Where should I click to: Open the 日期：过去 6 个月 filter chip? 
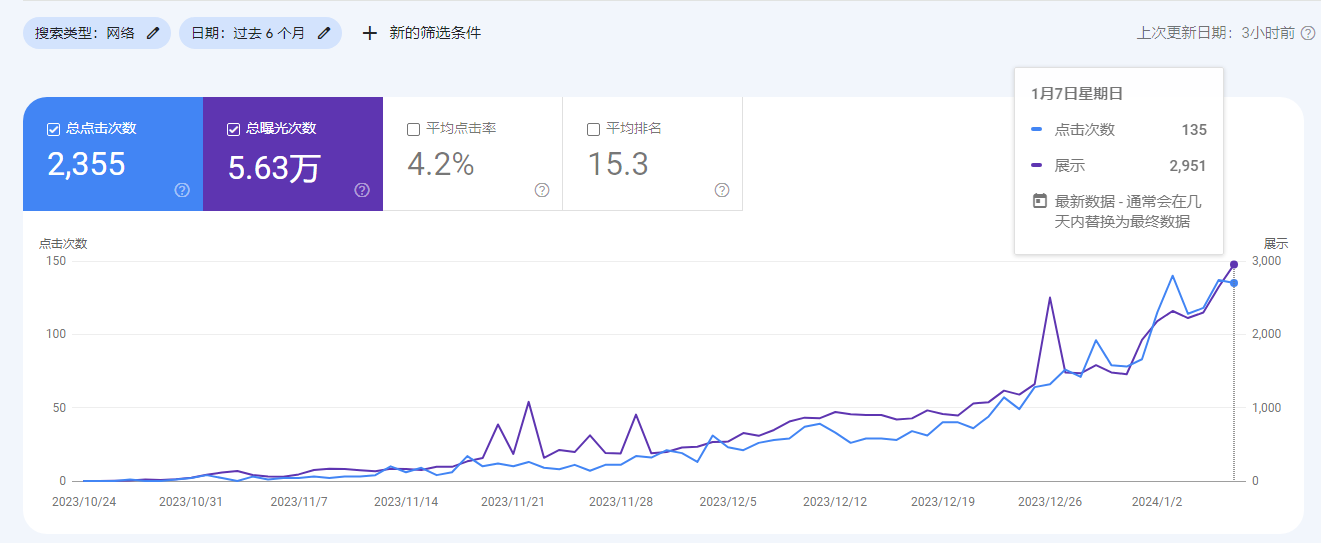(x=248, y=33)
